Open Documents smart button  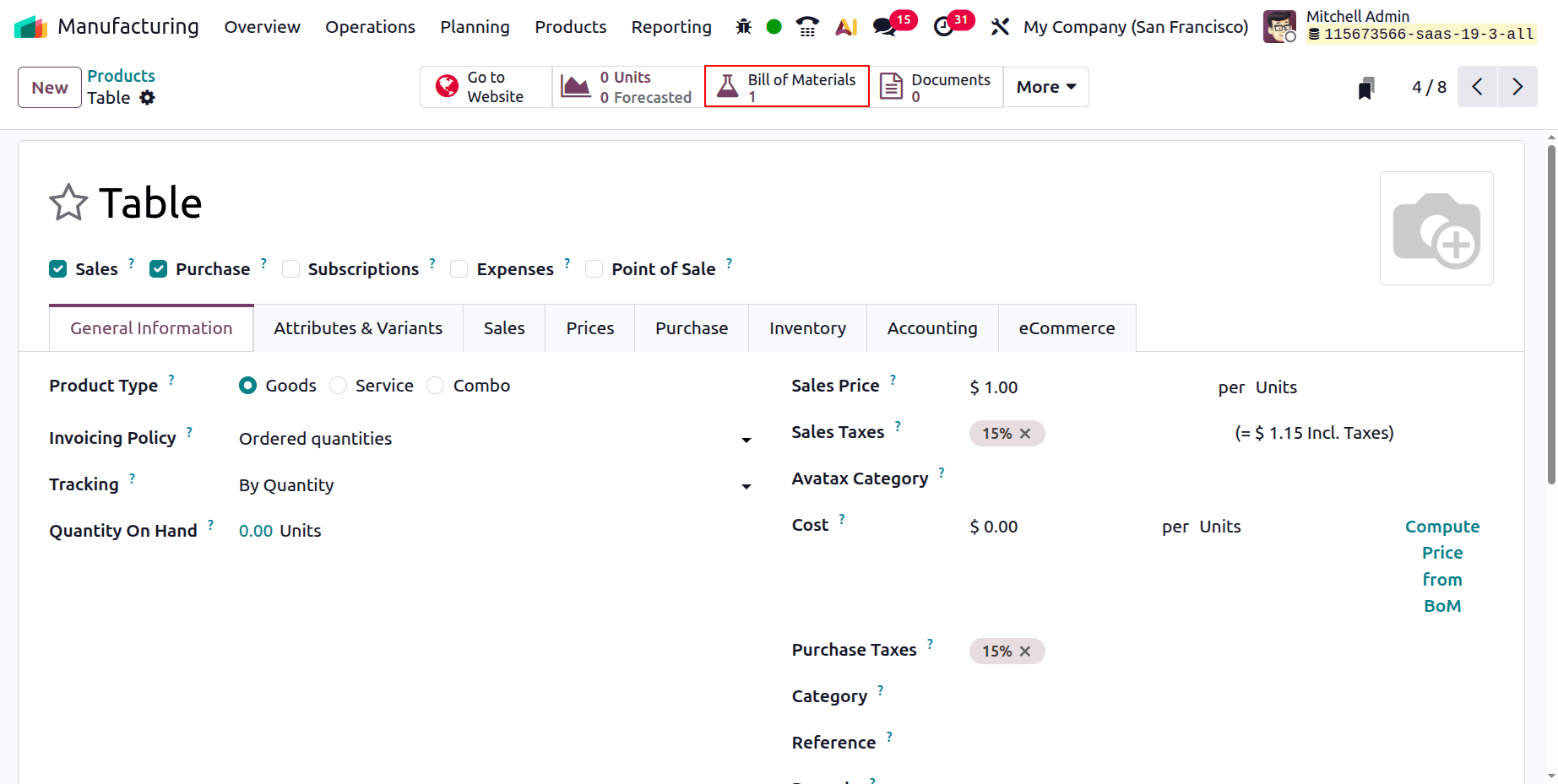936,87
